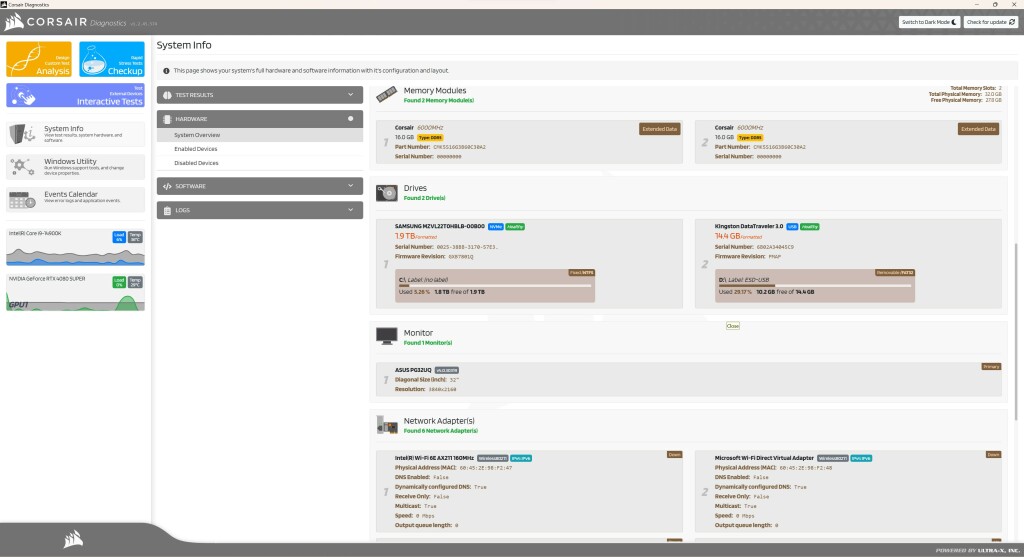
Task: Click the Microsoft Wi-Fi Direct Virtual Adapter name
Action: [x=764, y=458]
